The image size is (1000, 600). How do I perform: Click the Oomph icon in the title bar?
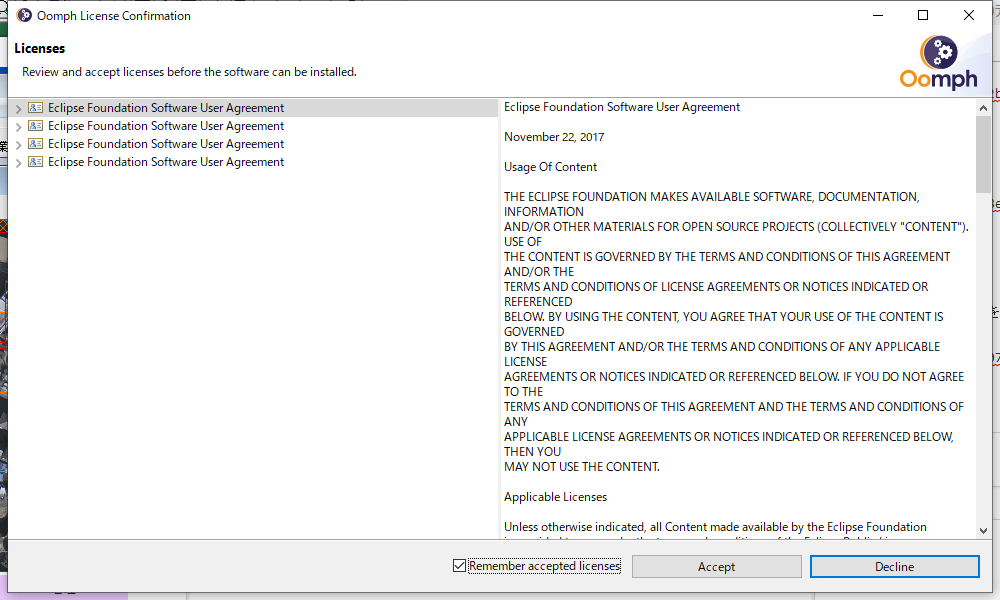point(25,15)
